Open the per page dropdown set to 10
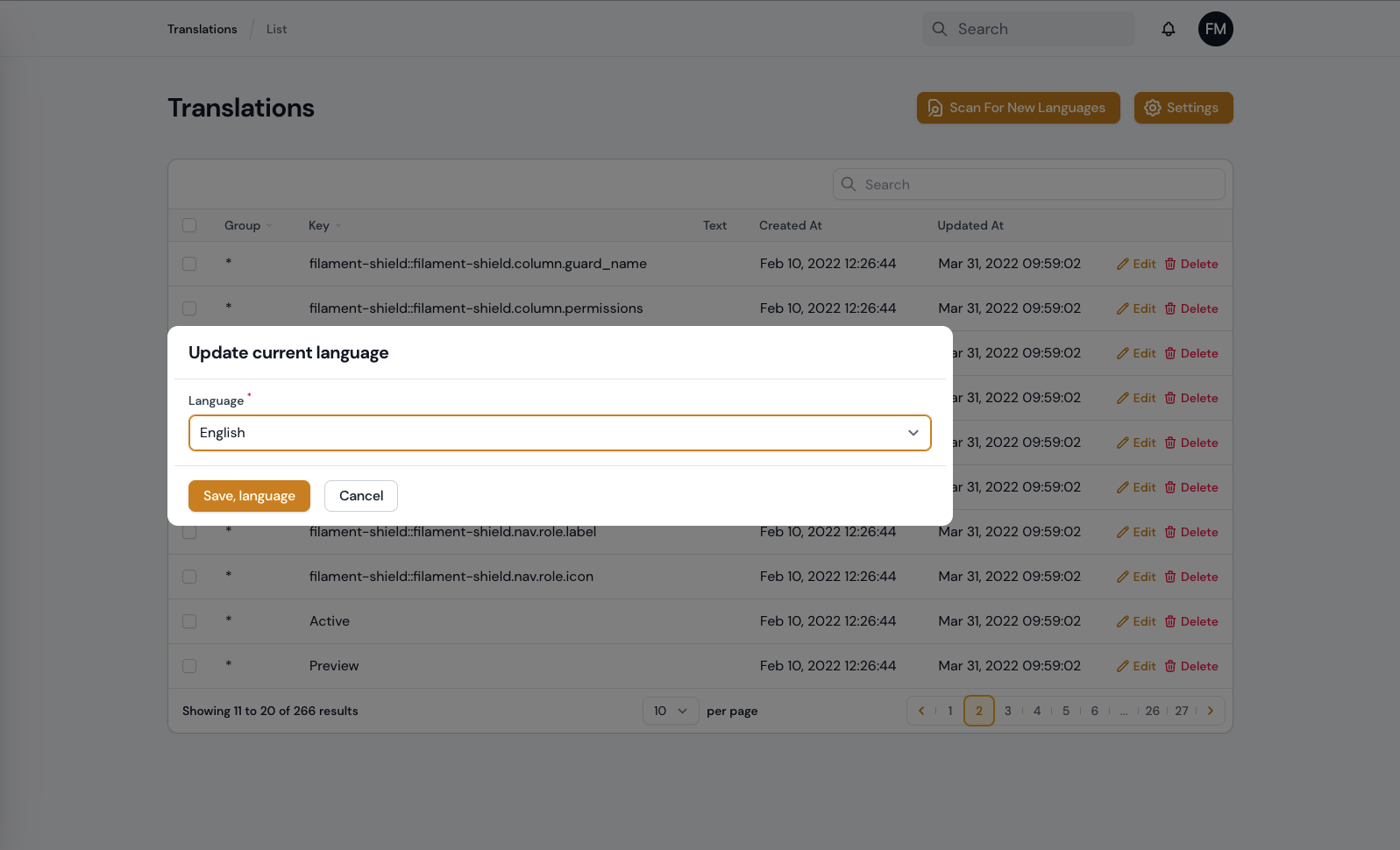The image size is (1400, 850). 671,711
